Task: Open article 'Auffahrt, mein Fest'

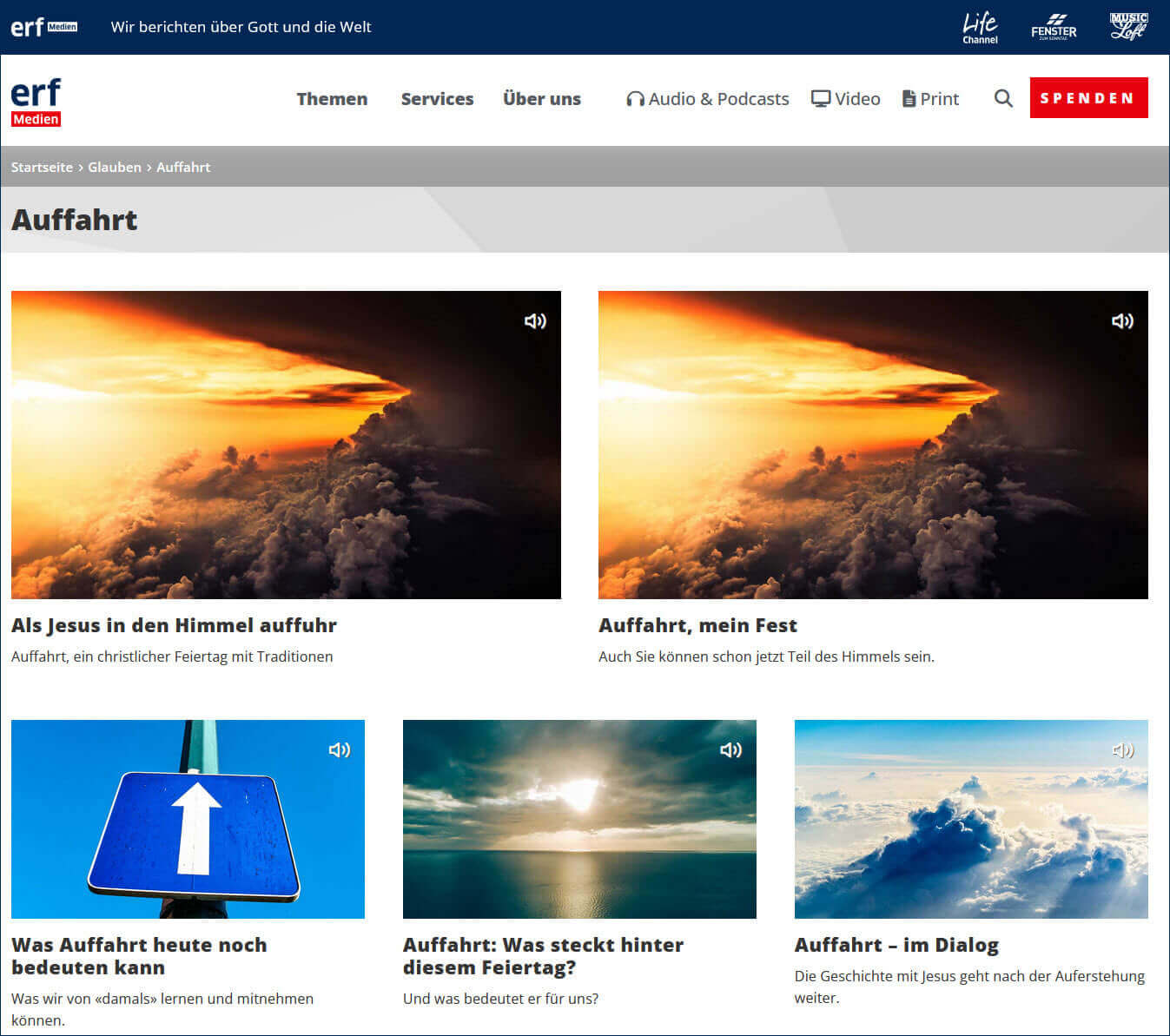Action: 697,625
